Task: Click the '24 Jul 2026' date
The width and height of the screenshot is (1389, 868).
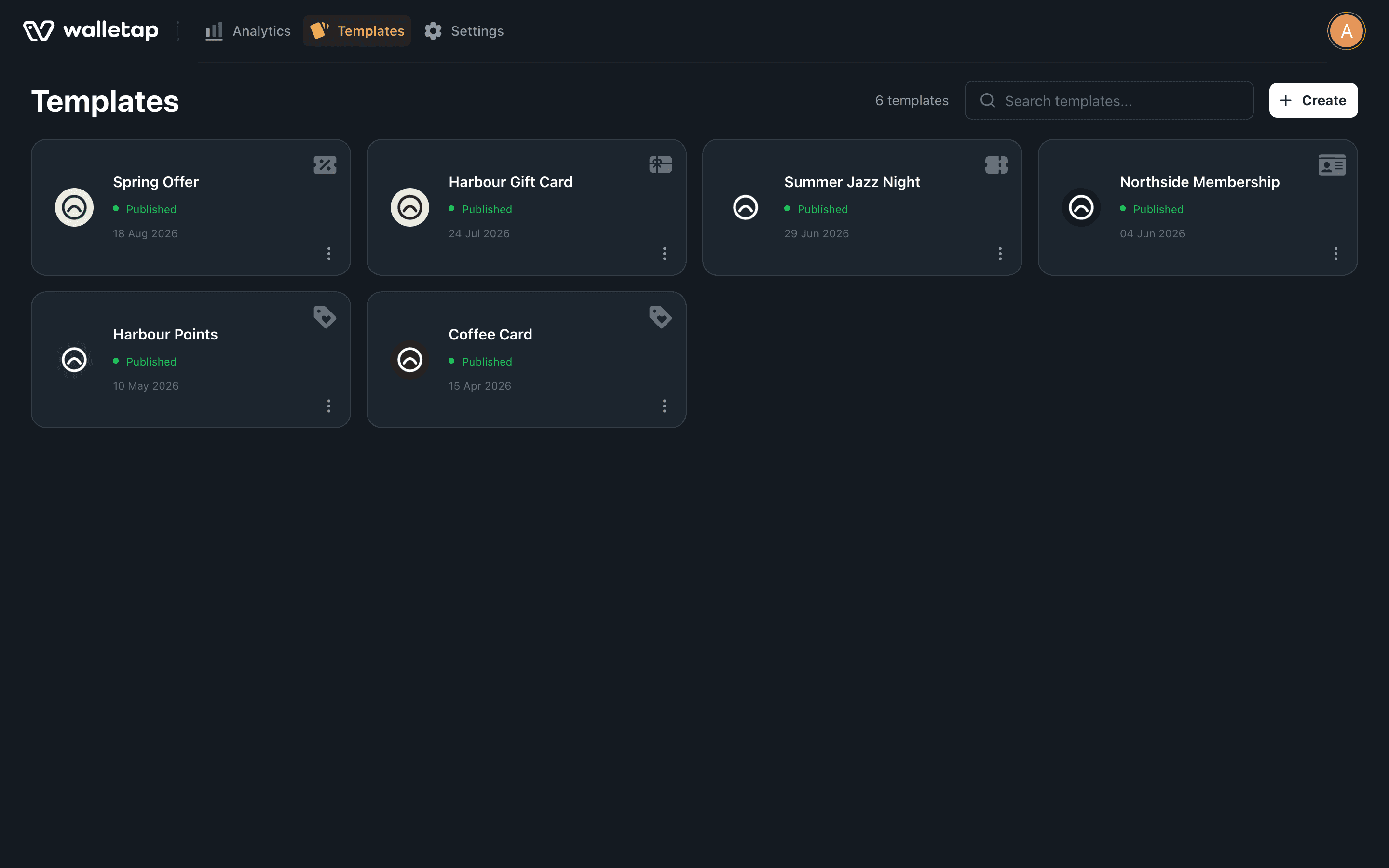Action: click(x=479, y=234)
